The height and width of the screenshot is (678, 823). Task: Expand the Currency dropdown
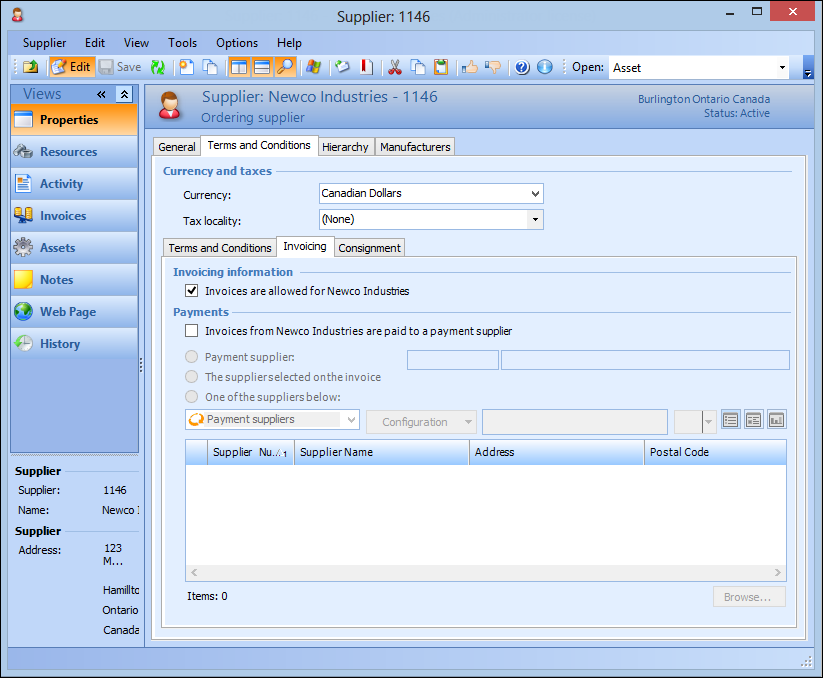coord(535,193)
